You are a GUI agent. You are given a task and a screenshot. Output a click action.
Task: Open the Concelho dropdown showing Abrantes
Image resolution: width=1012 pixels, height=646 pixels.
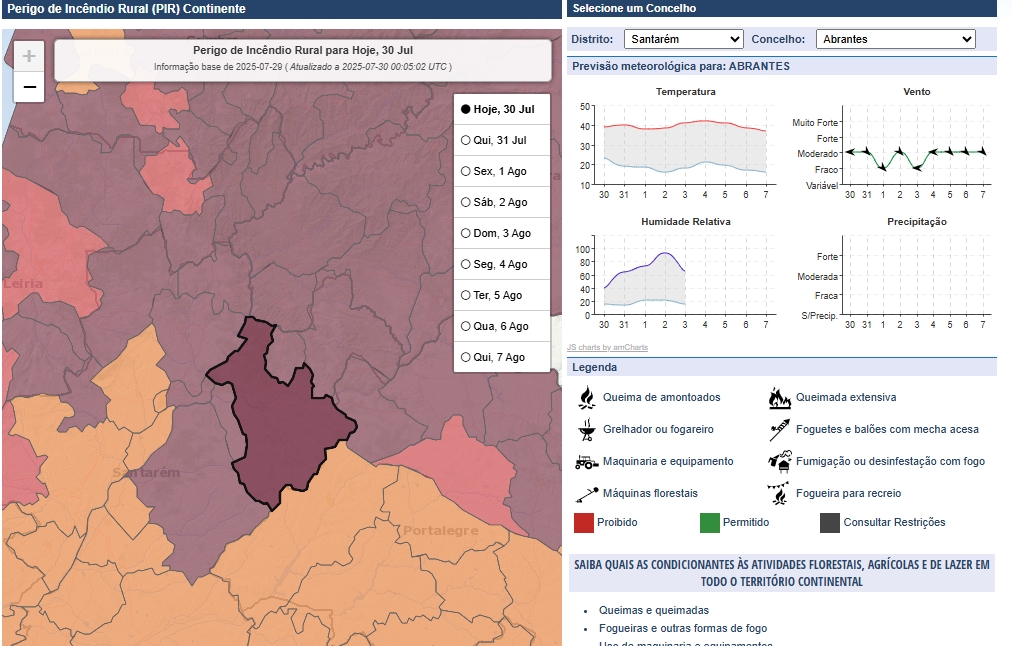click(895, 39)
